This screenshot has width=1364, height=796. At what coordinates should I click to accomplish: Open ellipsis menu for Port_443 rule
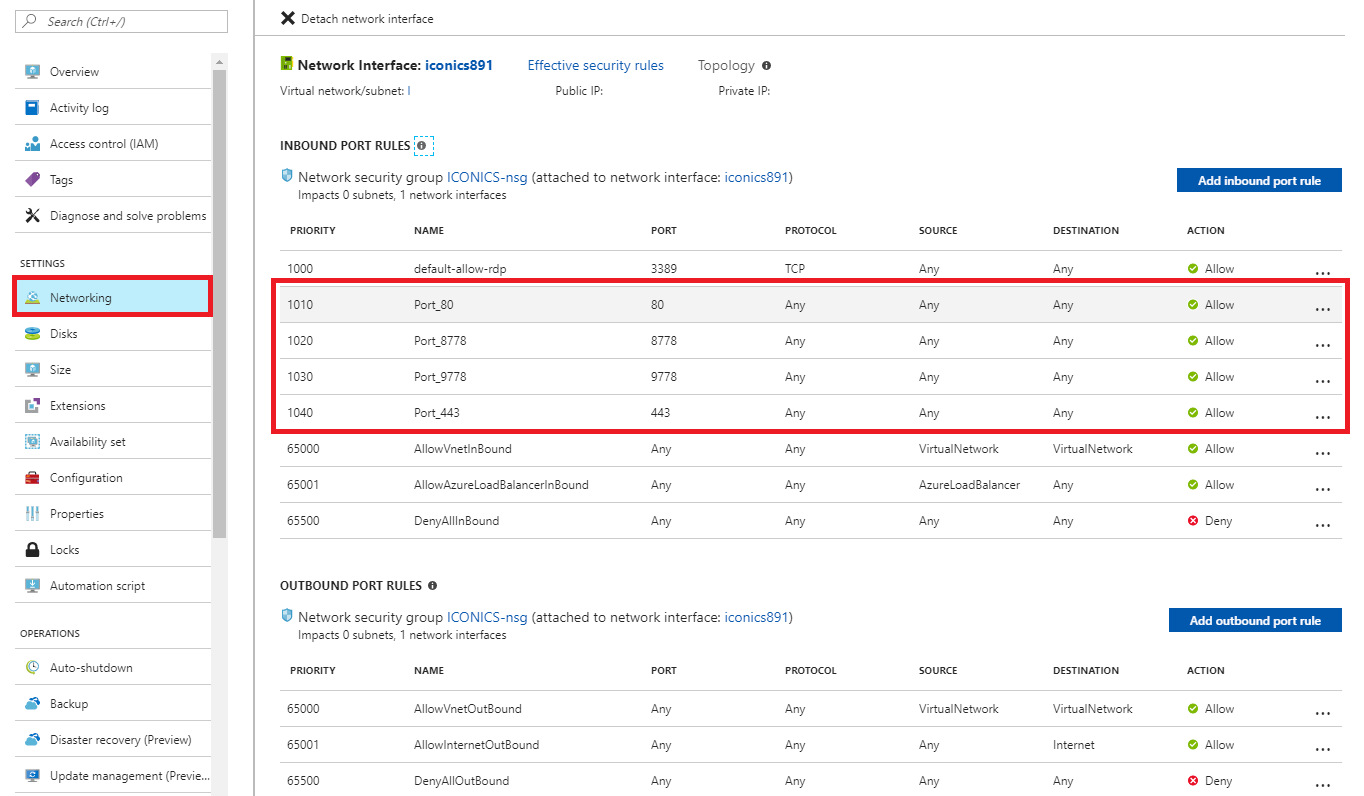point(1323,417)
